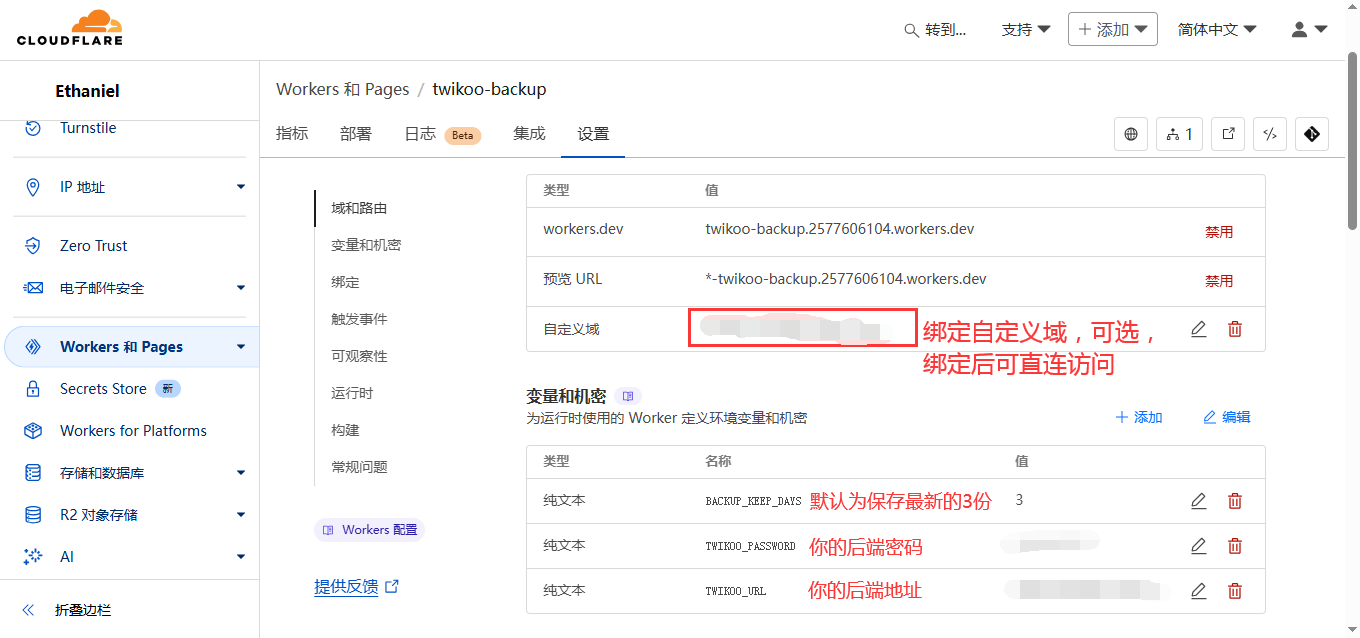The image size is (1360, 638).
Task: Click the code editor icon button
Action: 1270,134
